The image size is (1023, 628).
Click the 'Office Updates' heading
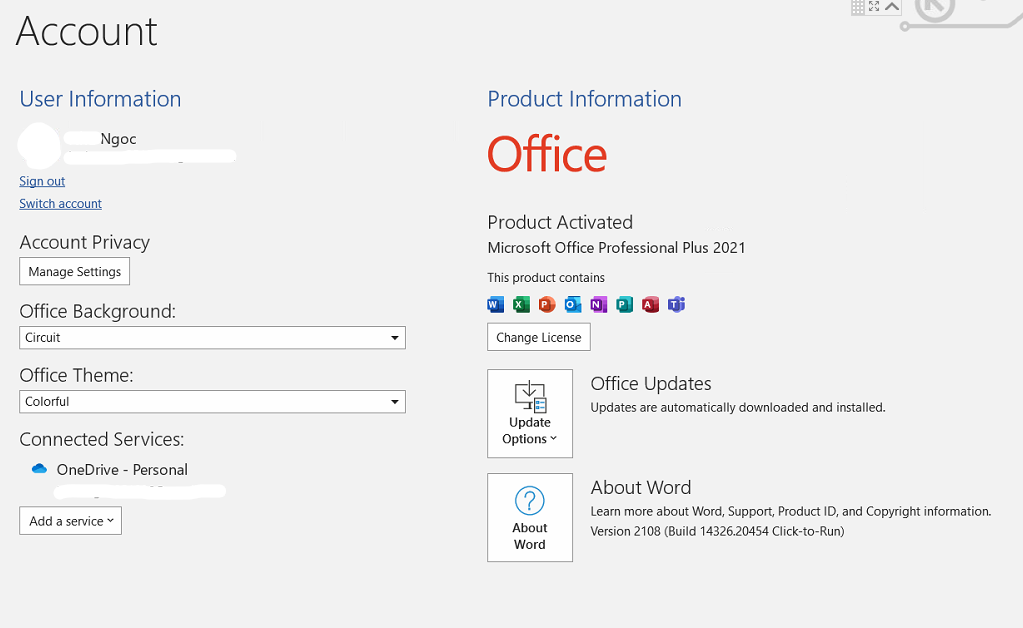[x=650, y=383]
